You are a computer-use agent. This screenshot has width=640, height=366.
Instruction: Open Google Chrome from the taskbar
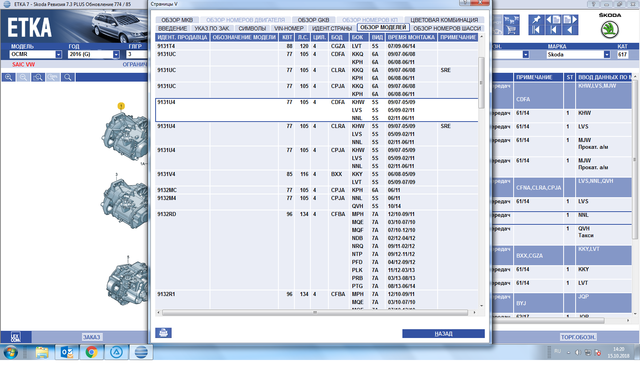pos(91,352)
